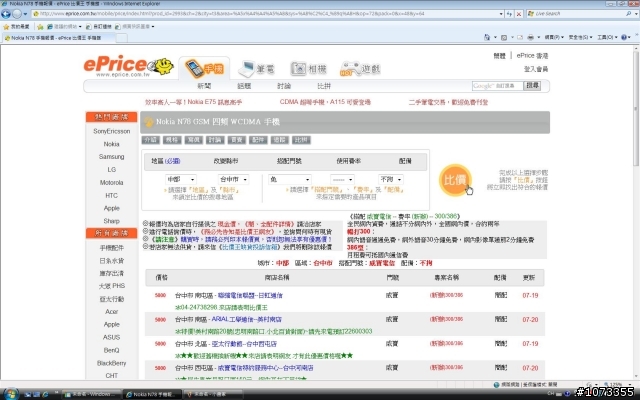The width and height of the screenshot is (640, 400).
Task: Click the orange 比價 compare-price round button
Action: [455, 180]
